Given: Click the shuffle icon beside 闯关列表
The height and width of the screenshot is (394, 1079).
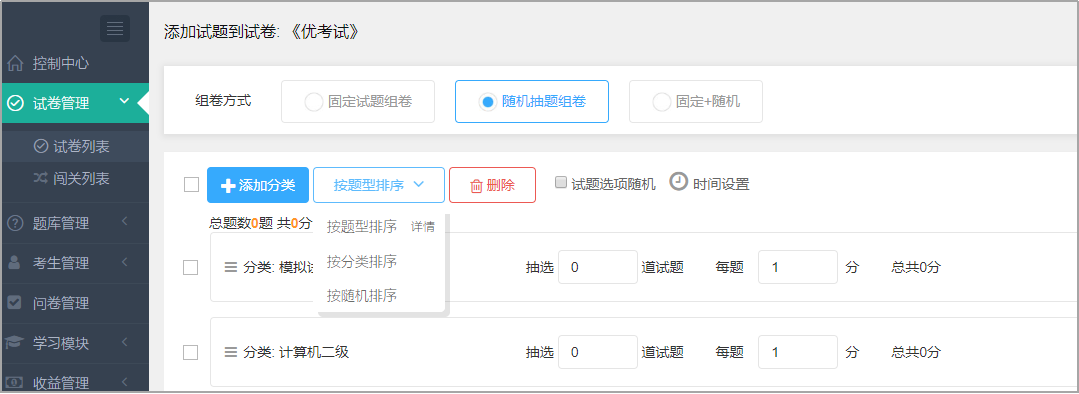Looking at the screenshot, I should pyautogui.click(x=41, y=179).
